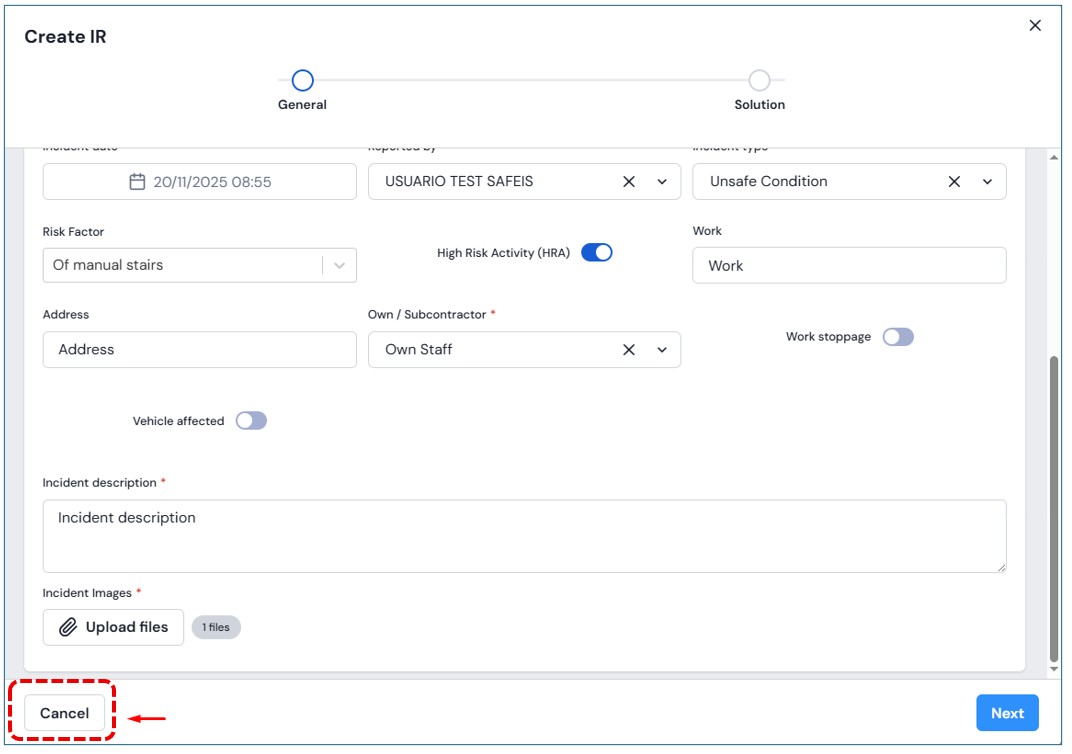Disable High Risk Activity (HRA) toggle
This screenshot has width=1072, height=754.
pyautogui.click(x=597, y=253)
